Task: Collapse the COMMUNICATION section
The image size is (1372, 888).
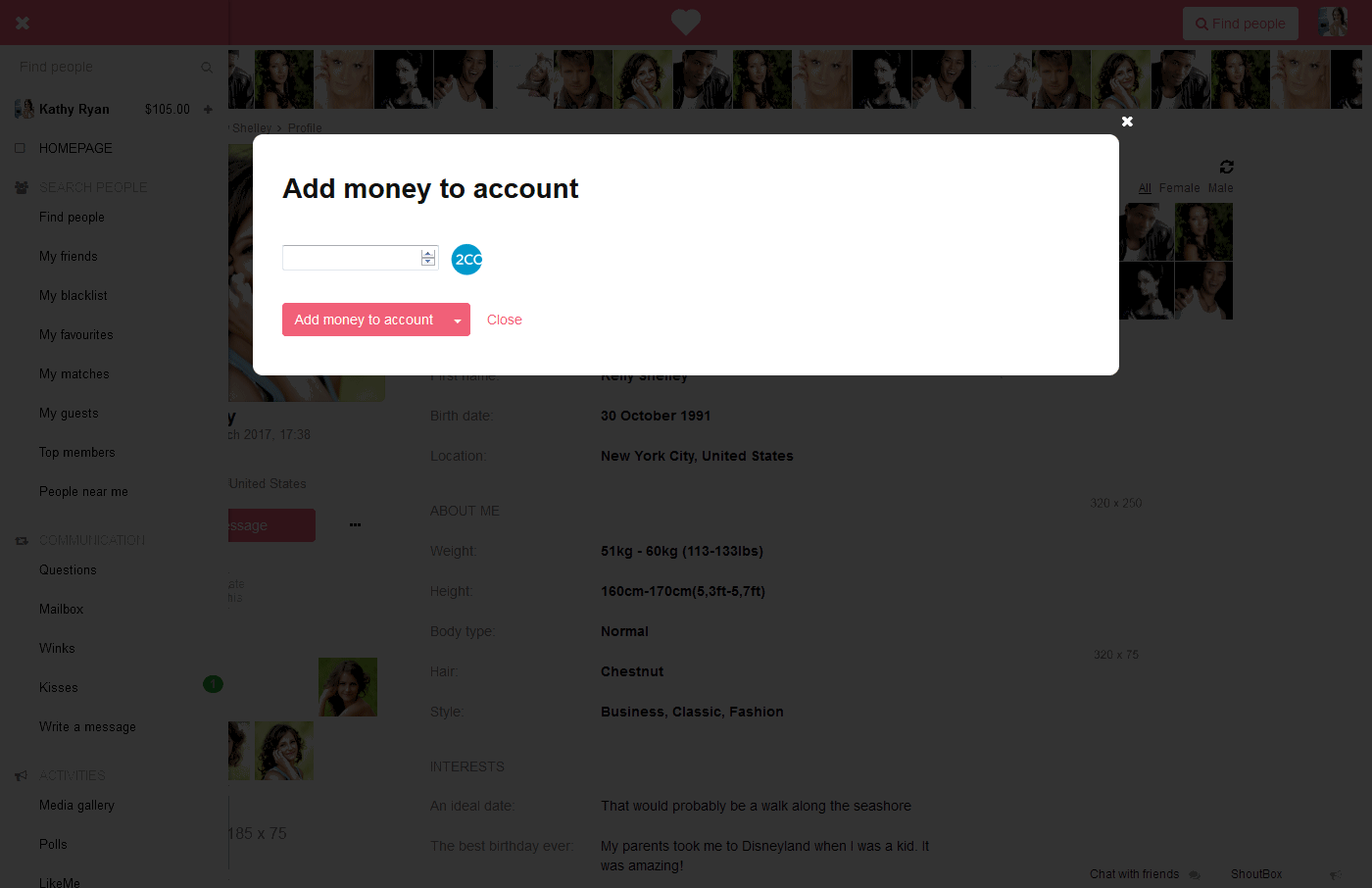Action: pos(92,540)
